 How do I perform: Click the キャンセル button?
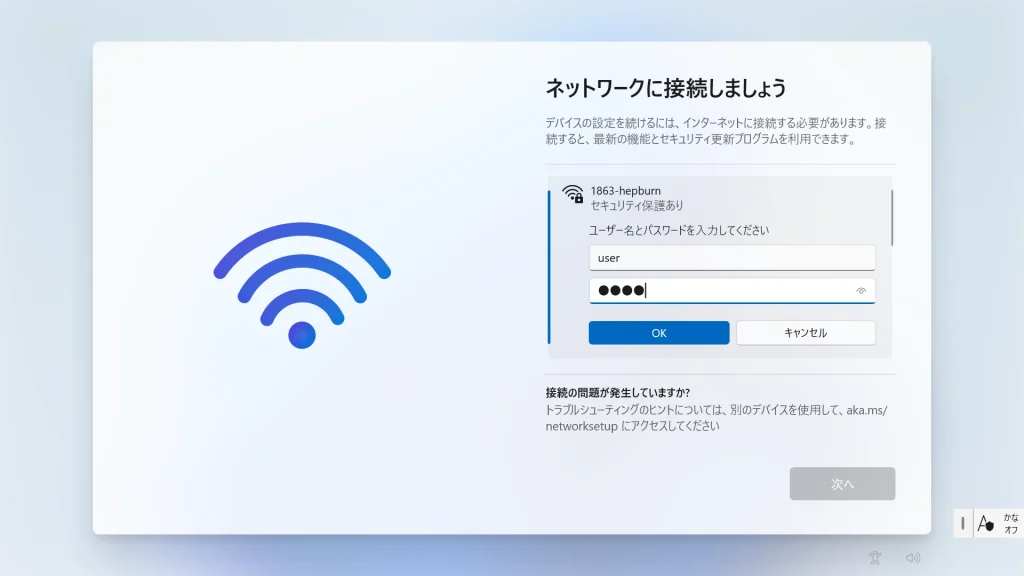tap(805, 333)
